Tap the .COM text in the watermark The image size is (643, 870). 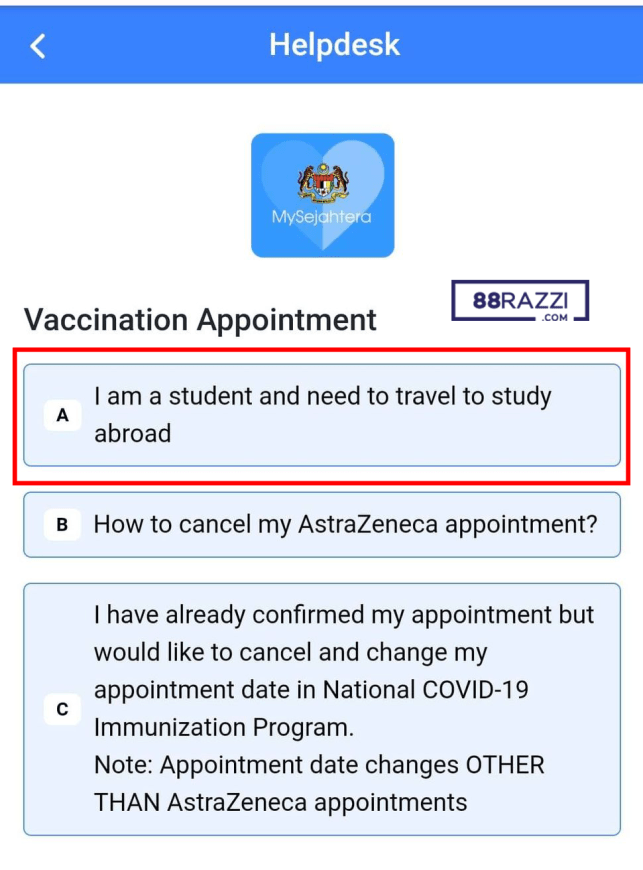pyautogui.click(x=555, y=317)
